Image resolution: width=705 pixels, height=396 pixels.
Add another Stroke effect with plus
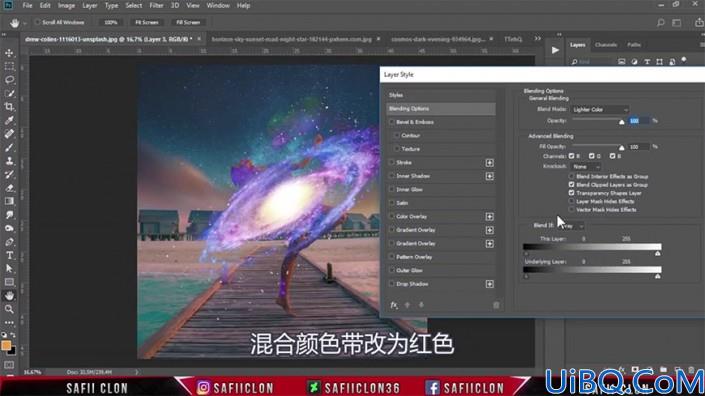tap(490, 163)
